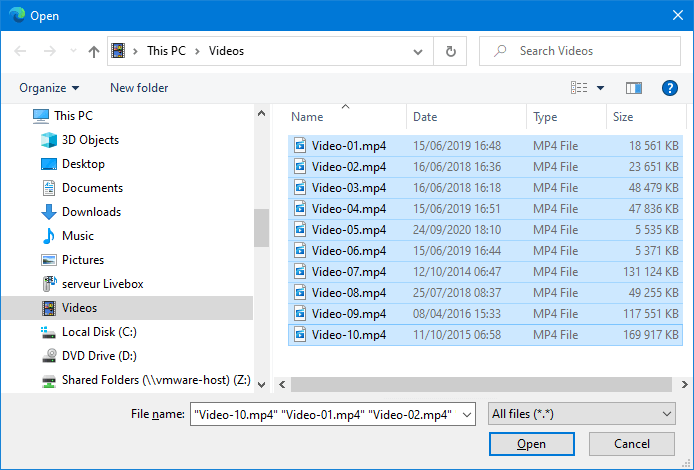Click the horizontal scrollbar of file list
The height and width of the screenshot is (470, 694).
481,384
